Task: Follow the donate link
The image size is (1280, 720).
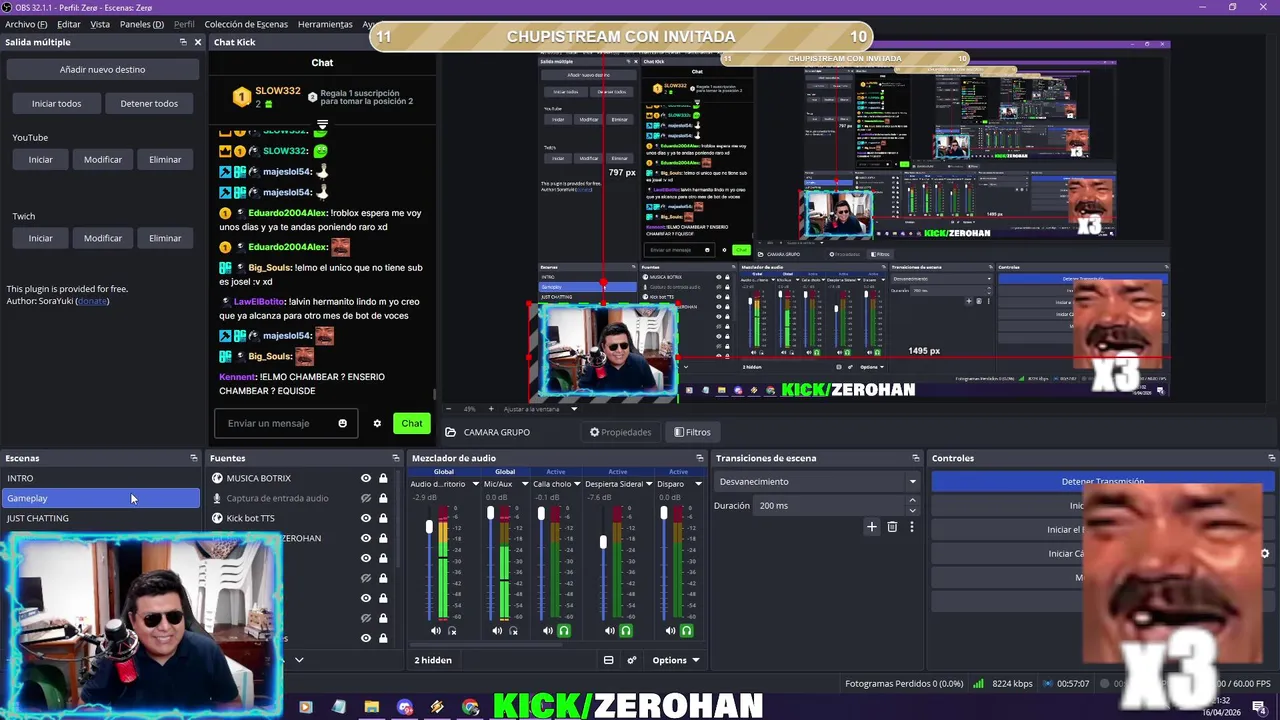Action: pyautogui.click(x=92, y=301)
